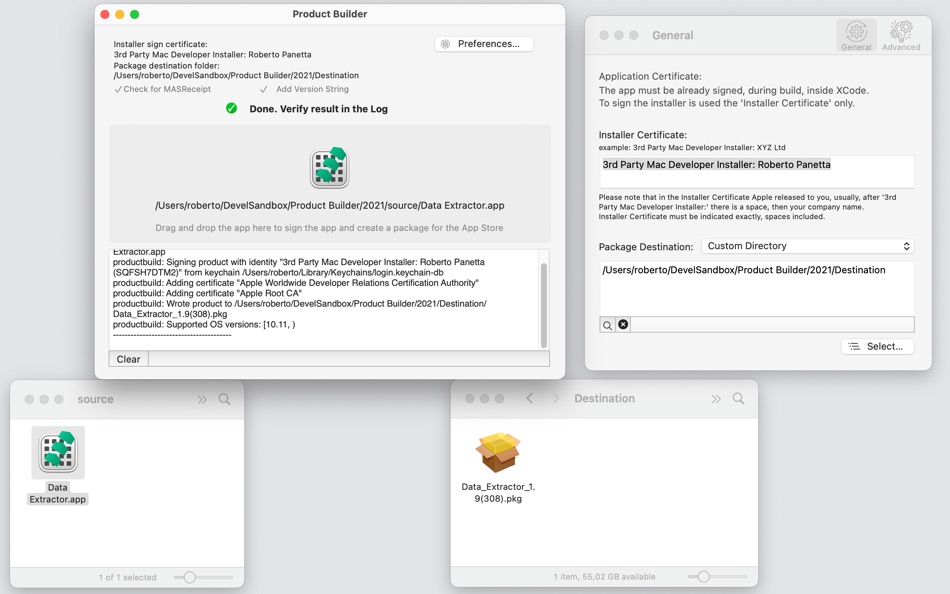The width and height of the screenshot is (950, 594).
Task: Expand toolbar overflow chevrons in source window
Action: pos(202,399)
